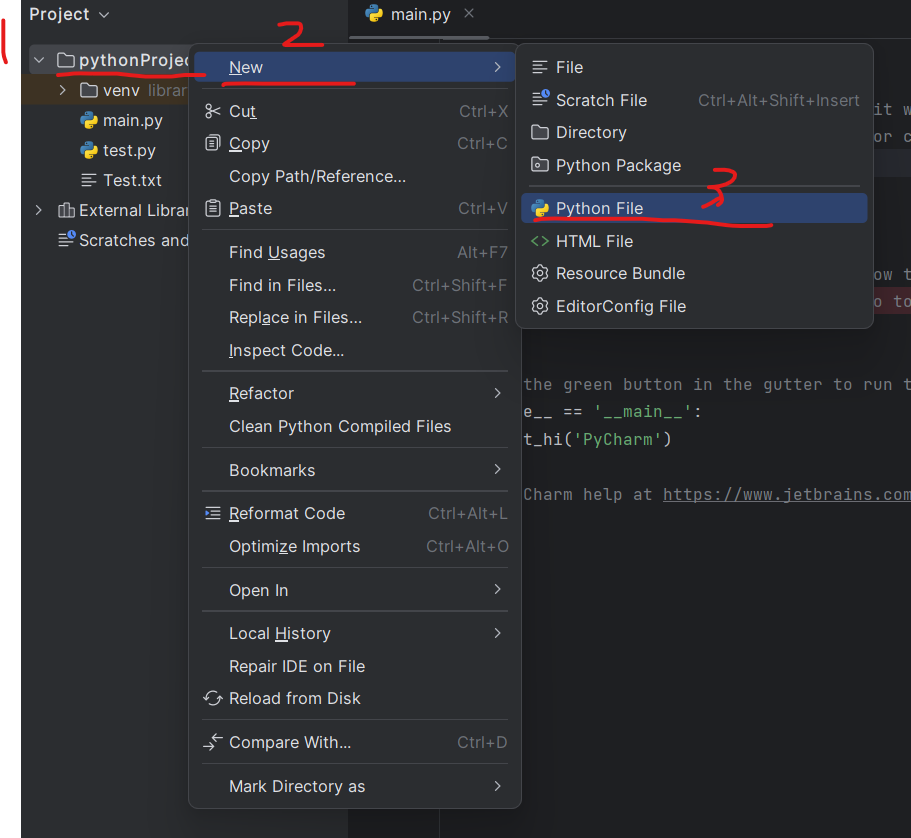Click the External Libraries bar chart icon

(x=66, y=210)
